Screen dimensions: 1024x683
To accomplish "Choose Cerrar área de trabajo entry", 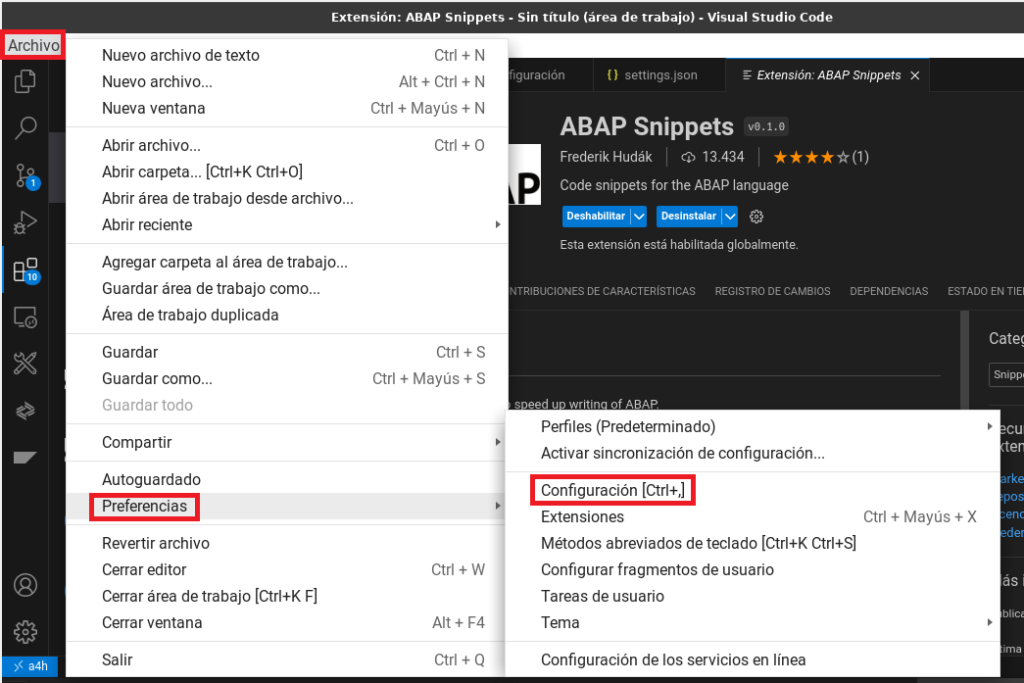I will (x=287, y=596).
